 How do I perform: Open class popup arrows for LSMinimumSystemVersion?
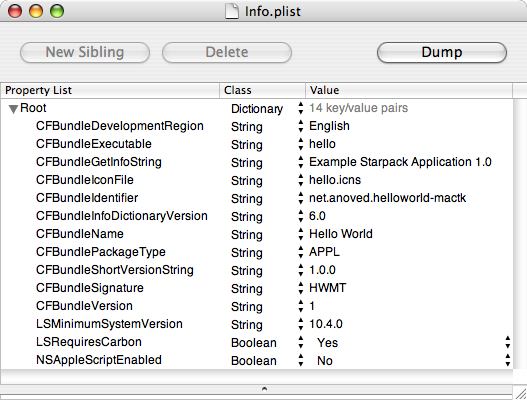(x=300, y=324)
